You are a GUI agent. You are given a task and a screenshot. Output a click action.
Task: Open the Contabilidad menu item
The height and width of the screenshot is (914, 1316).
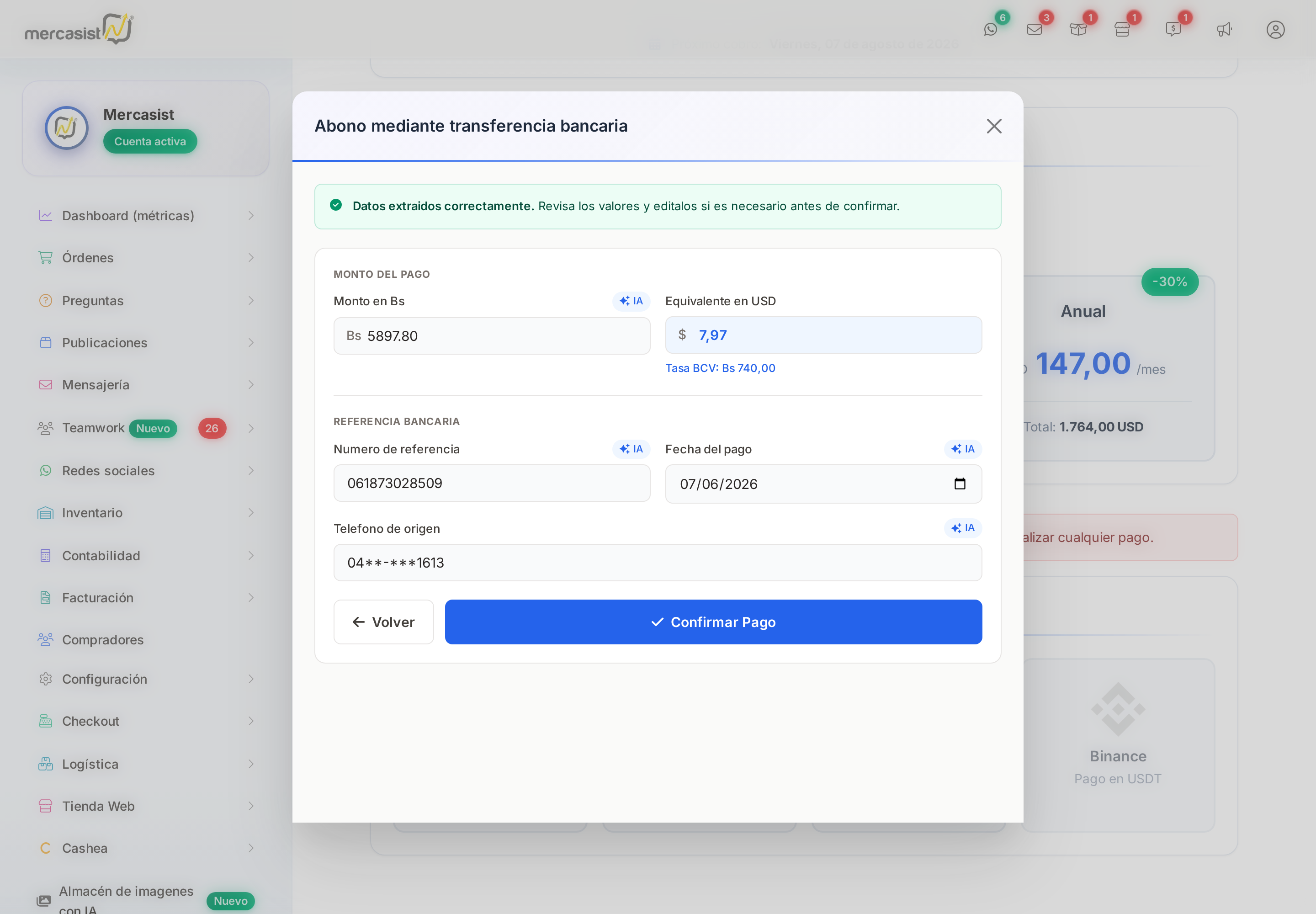(145, 556)
